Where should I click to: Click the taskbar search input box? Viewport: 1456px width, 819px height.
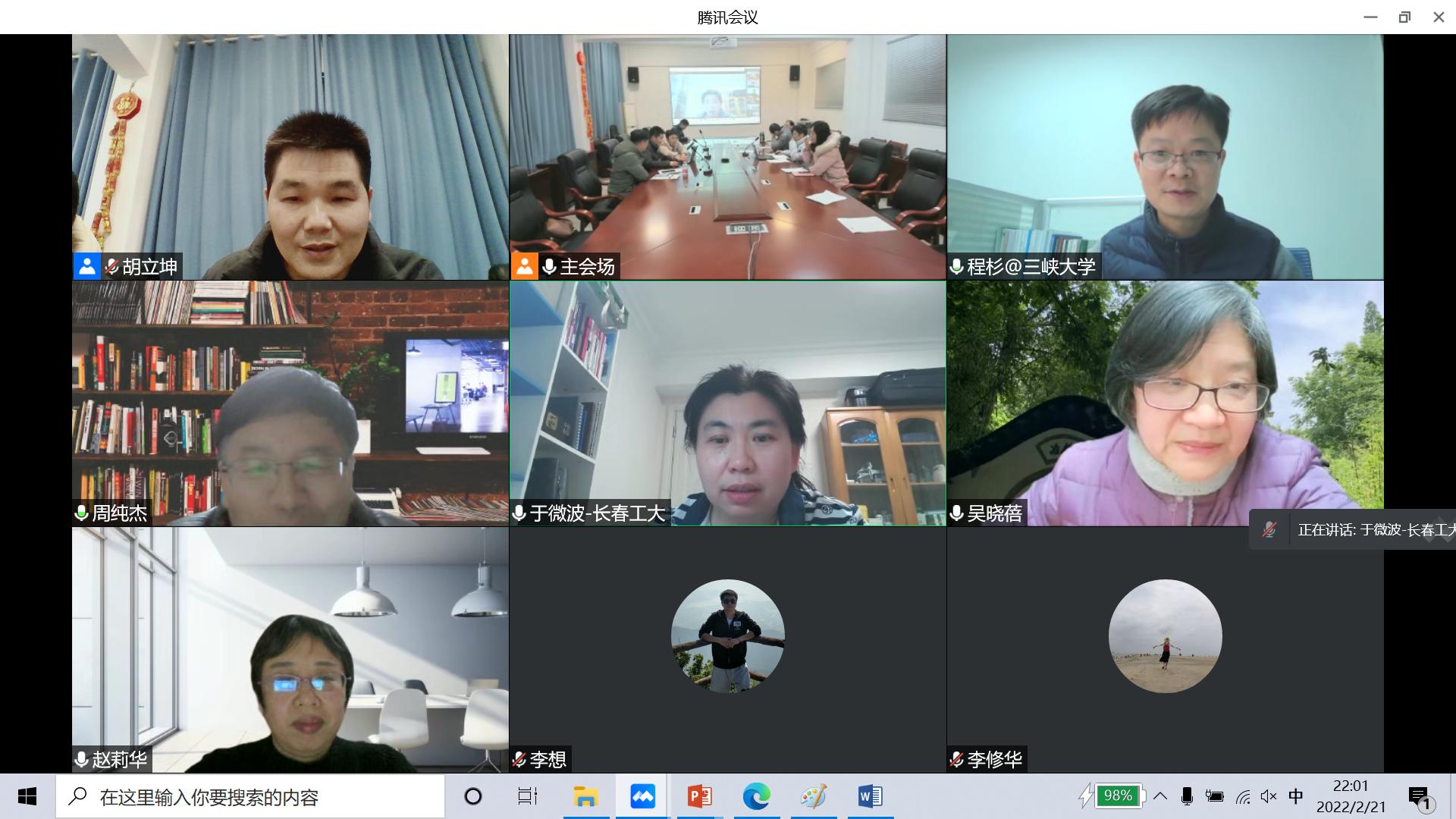(x=250, y=796)
